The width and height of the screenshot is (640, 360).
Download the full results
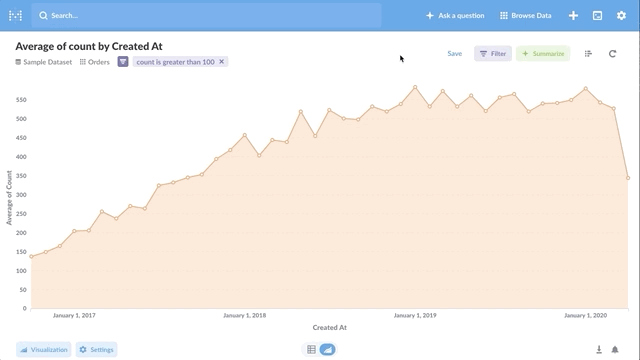click(x=599, y=349)
